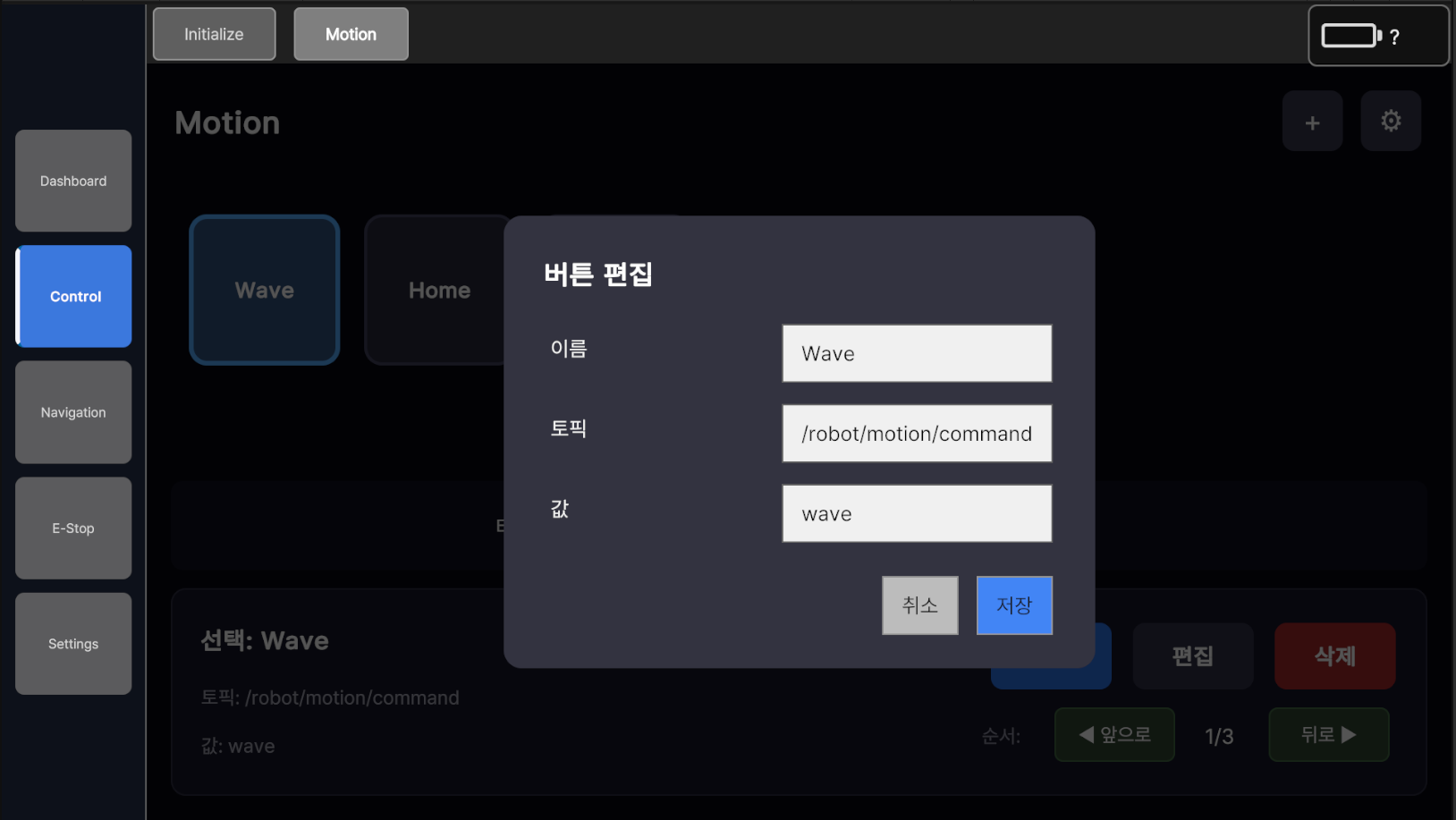Select the Wave motion tile
This screenshot has width=1456, height=820.
pyautogui.click(x=265, y=290)
